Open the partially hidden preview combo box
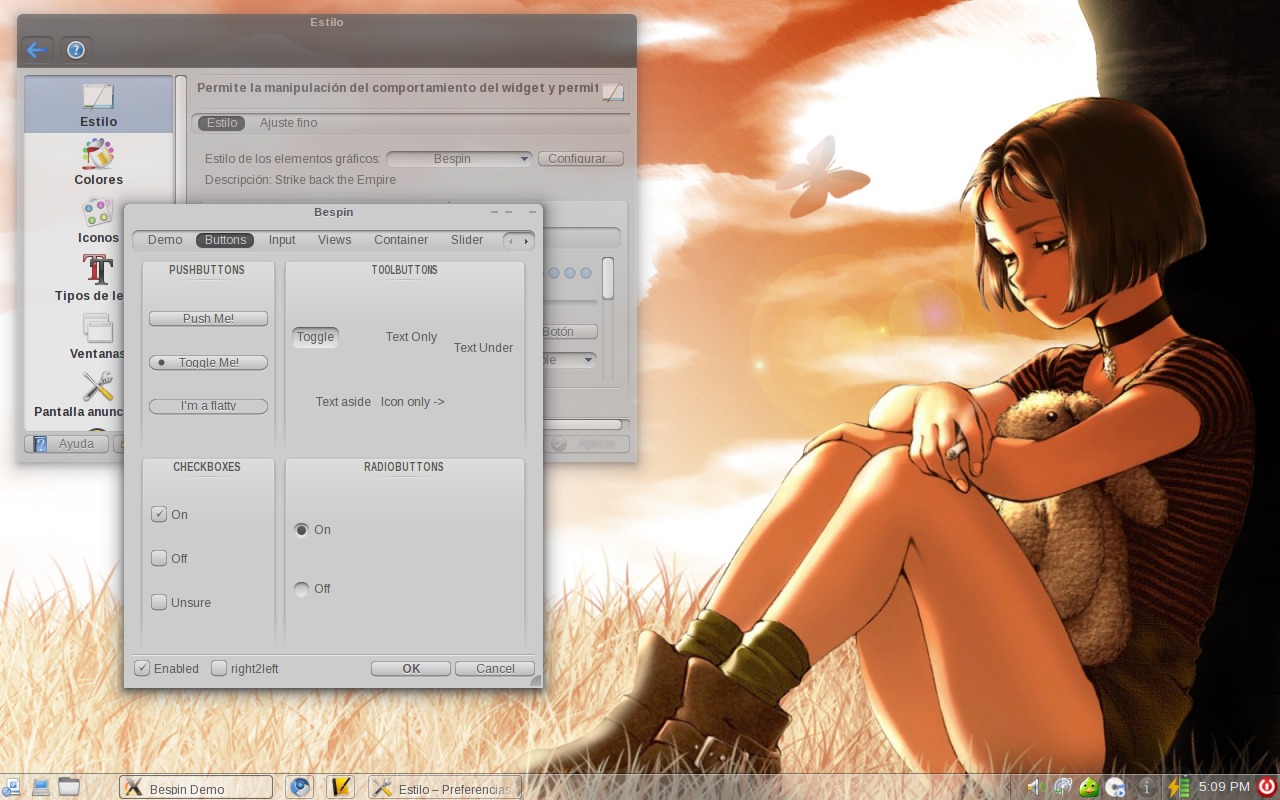1280x800 pixels. coord(568,359)
